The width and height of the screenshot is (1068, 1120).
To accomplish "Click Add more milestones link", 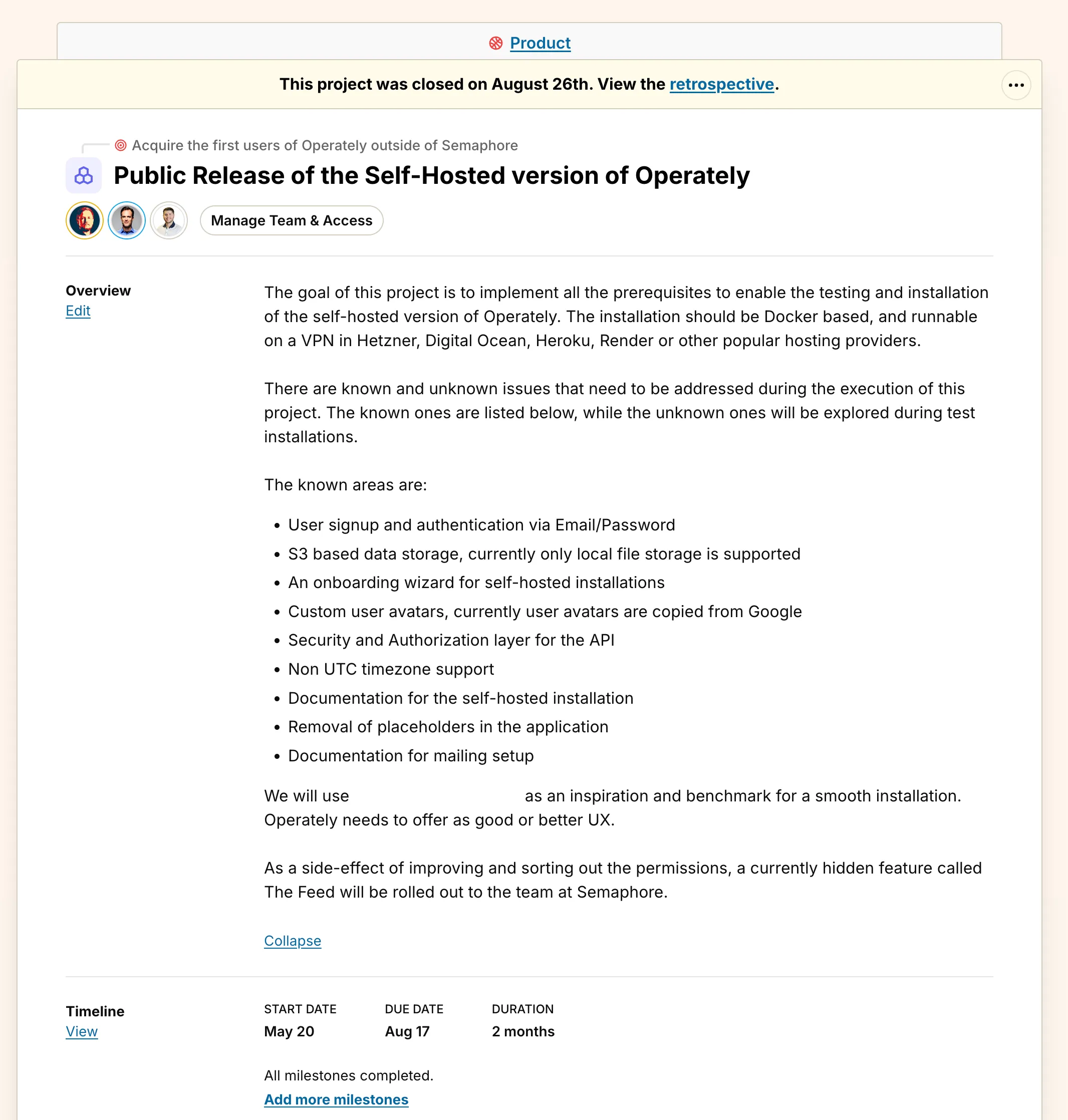I will [x=336, y=1100].
